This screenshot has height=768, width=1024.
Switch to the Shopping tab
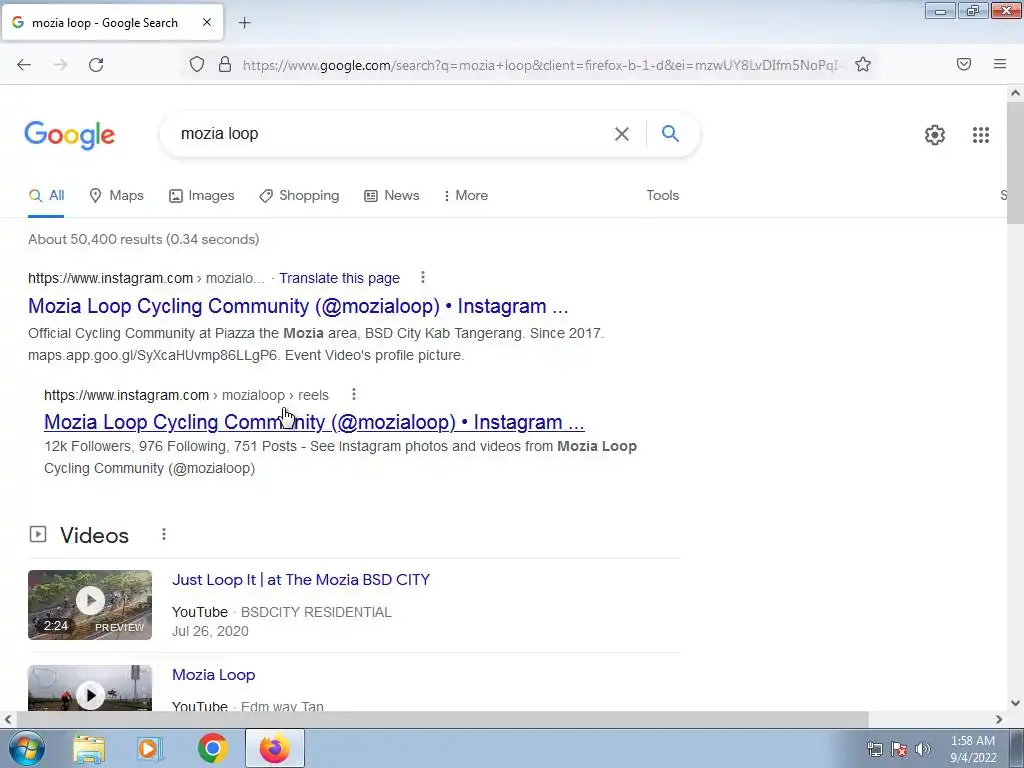(x=299, y=195)
